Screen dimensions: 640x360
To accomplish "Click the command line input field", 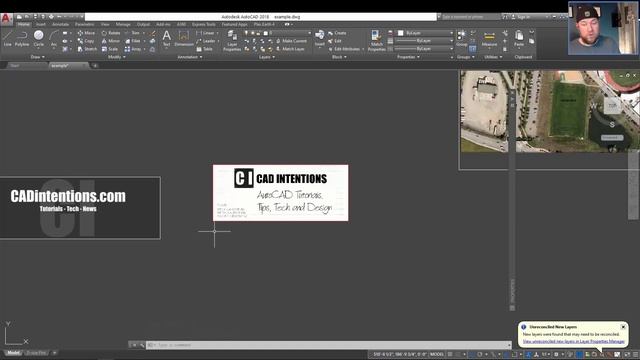I will tap(329, 345).
